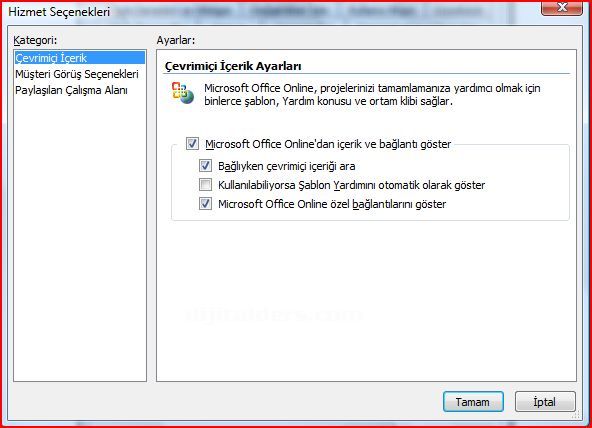Select the Çevrimiçi İçerik category
This screenshot has width=592, height=428.
(x=80, y=58)
